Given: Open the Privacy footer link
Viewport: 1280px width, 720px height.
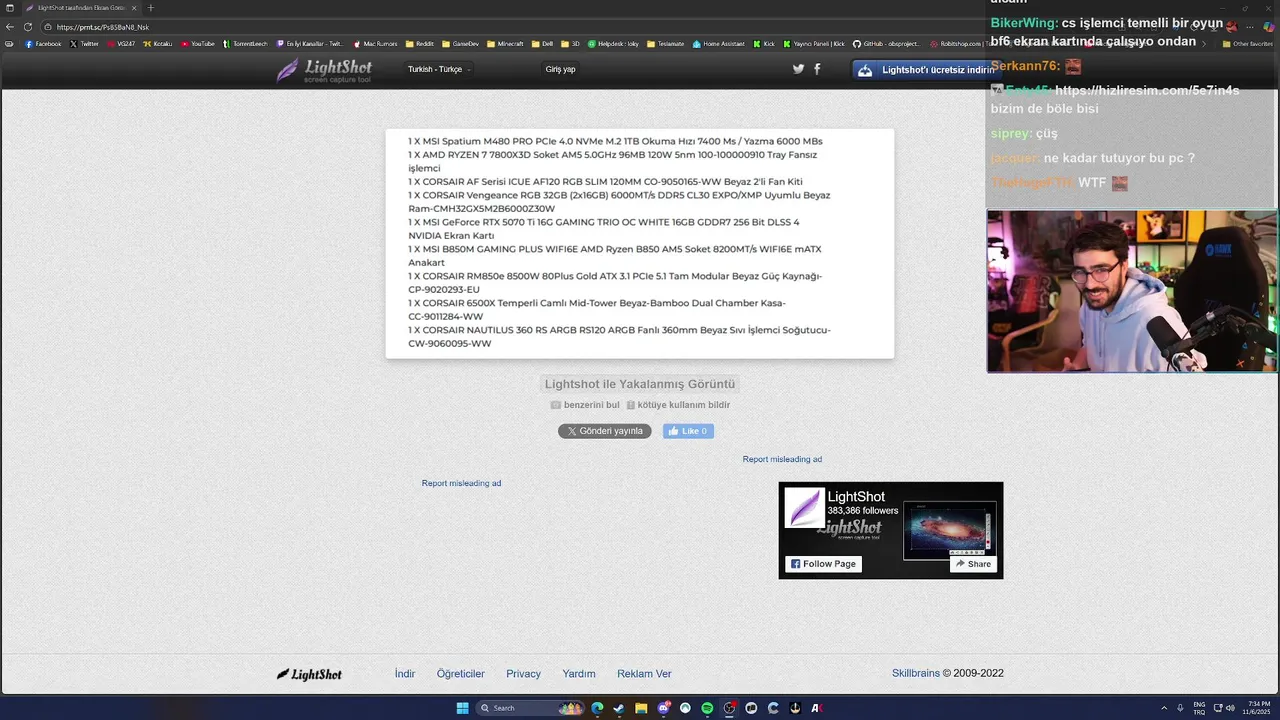Looking at the screenshot, I should coord(523,674).
